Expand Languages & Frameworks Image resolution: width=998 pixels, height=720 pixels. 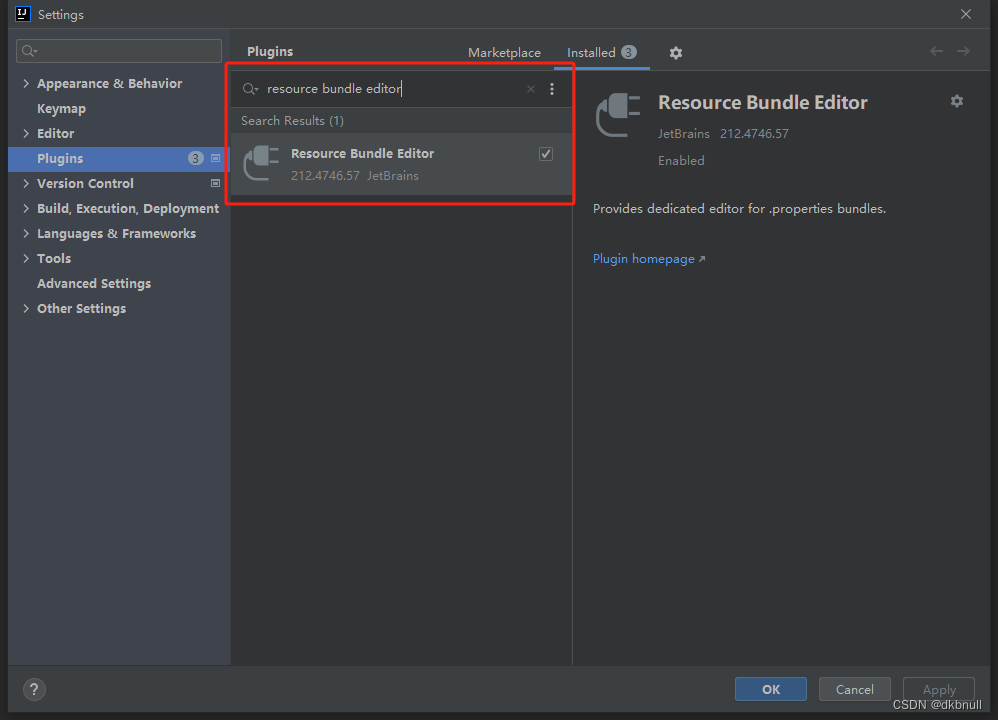(x=26, y=234)
